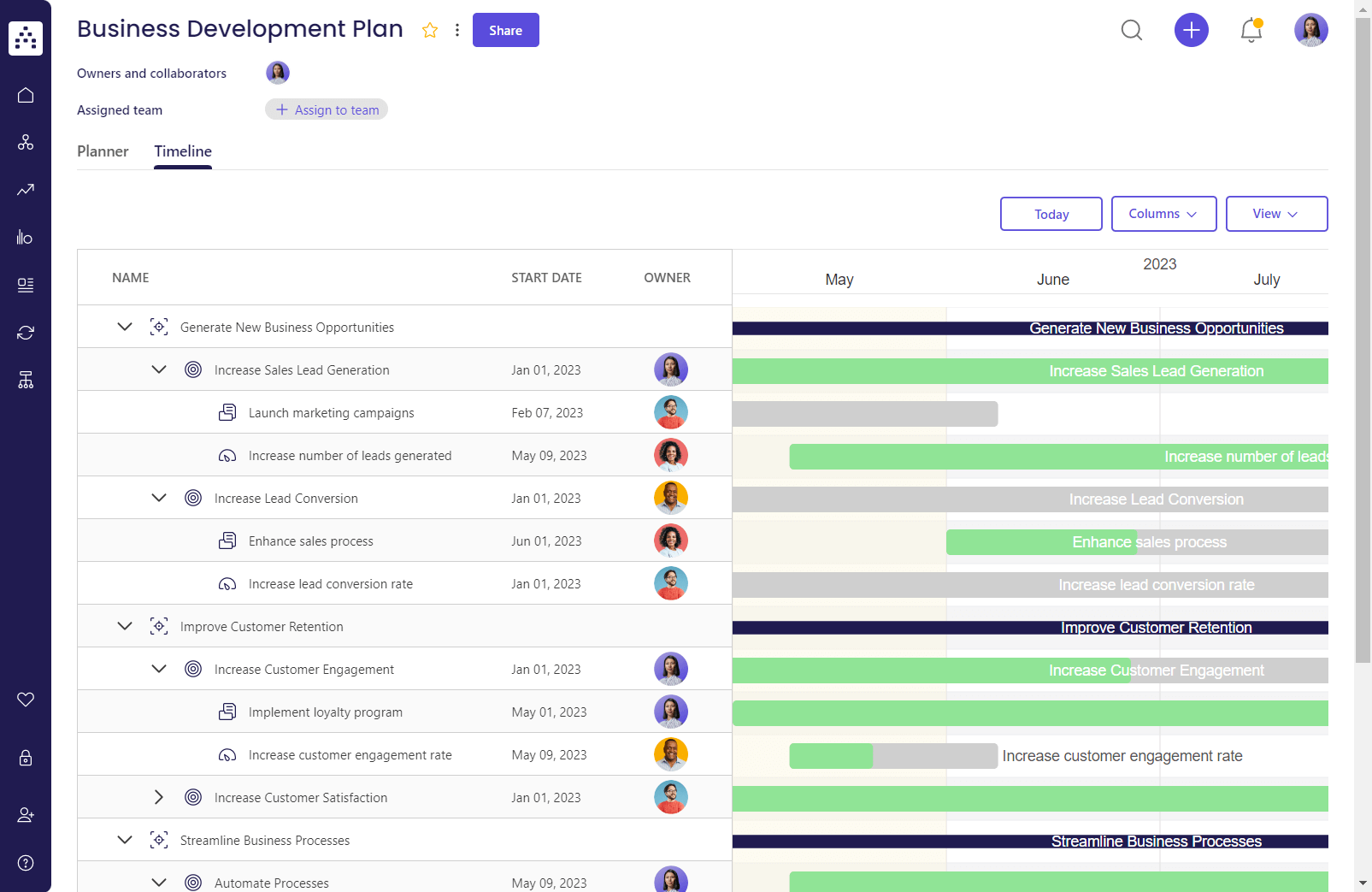
Task: Click the bar chart reports icon
Action: [26, 237]
